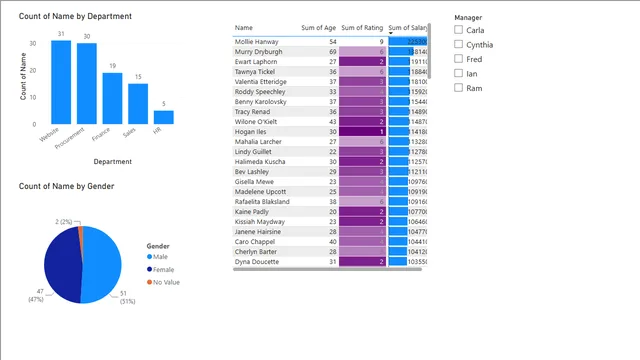
Task: Select Roddy Speechley in the table
Action: coord(260,92)
